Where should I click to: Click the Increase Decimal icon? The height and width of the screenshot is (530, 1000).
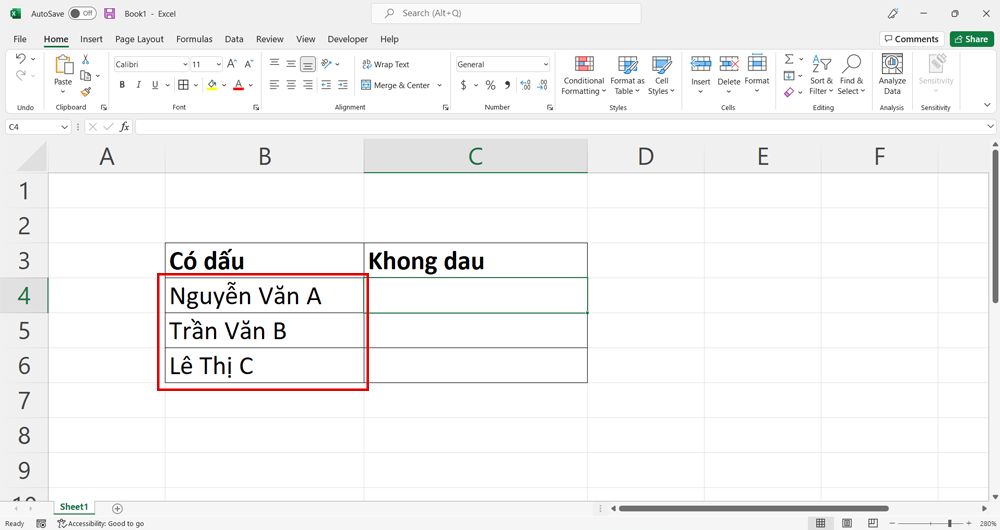coord(526,85)
